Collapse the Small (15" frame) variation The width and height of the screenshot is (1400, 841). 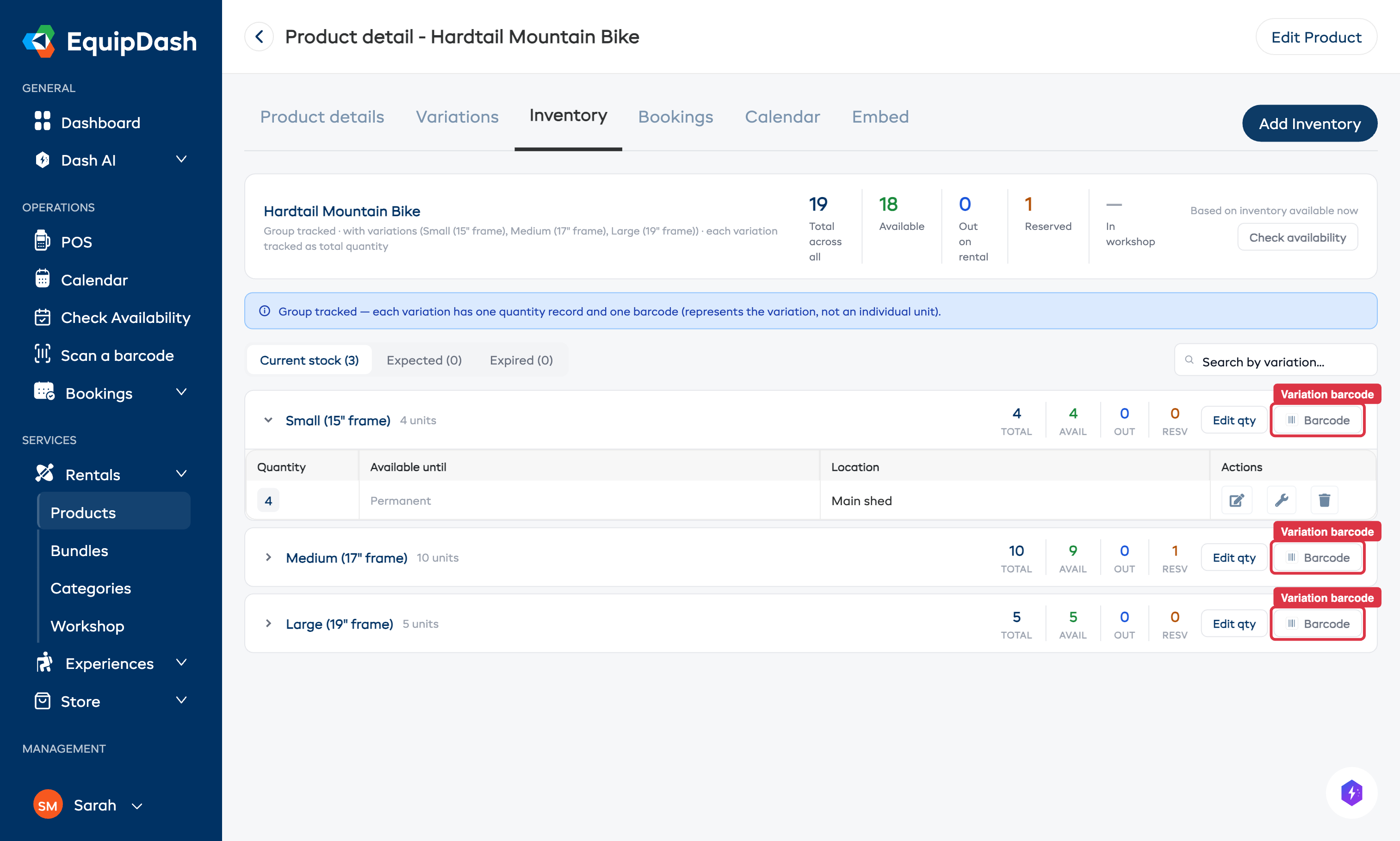(x=269, y=420)
